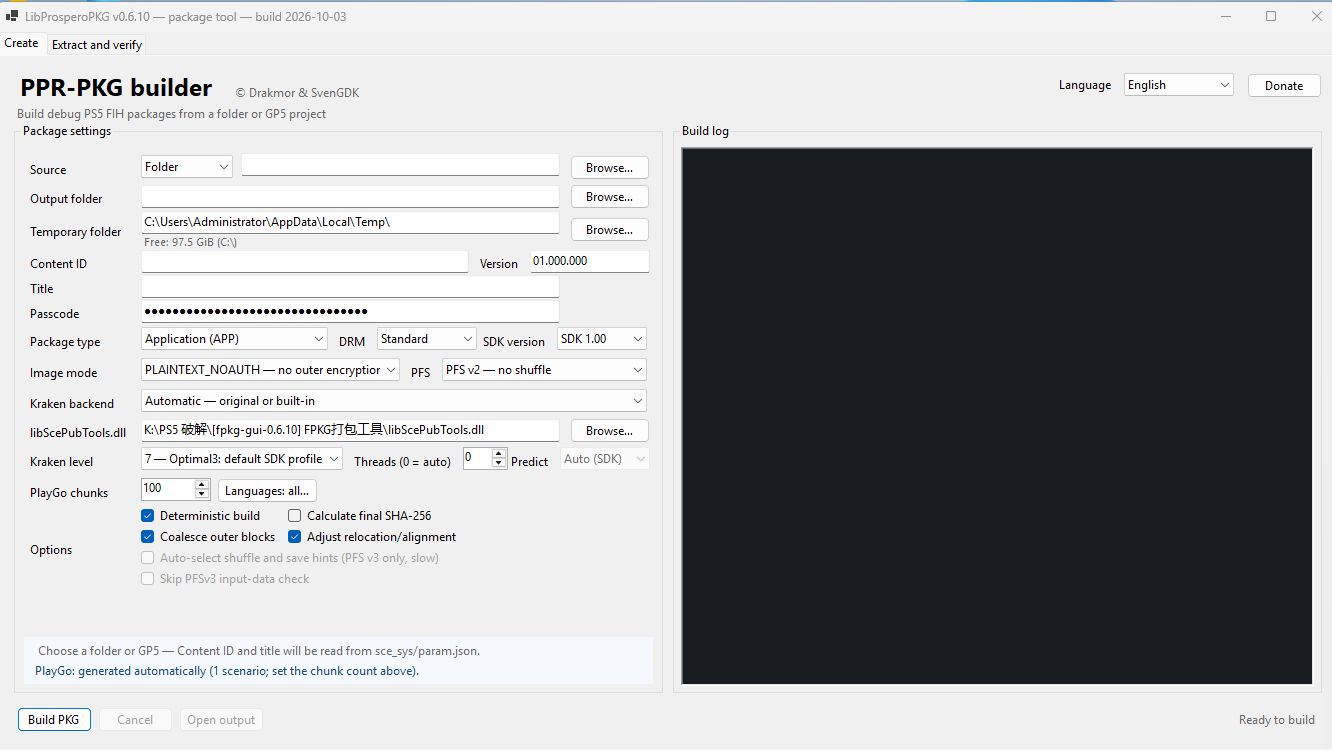Viewport: 1332px width, 751px height.
Task: Increase PlayGo chunks with up arrow
Action: click(202, 484)
